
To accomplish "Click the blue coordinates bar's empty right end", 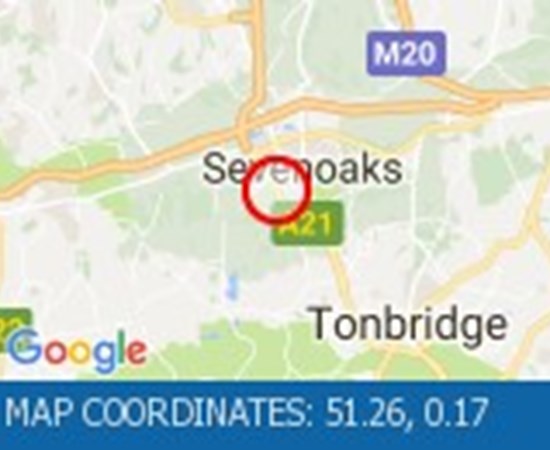I will (x=519, y=414).
